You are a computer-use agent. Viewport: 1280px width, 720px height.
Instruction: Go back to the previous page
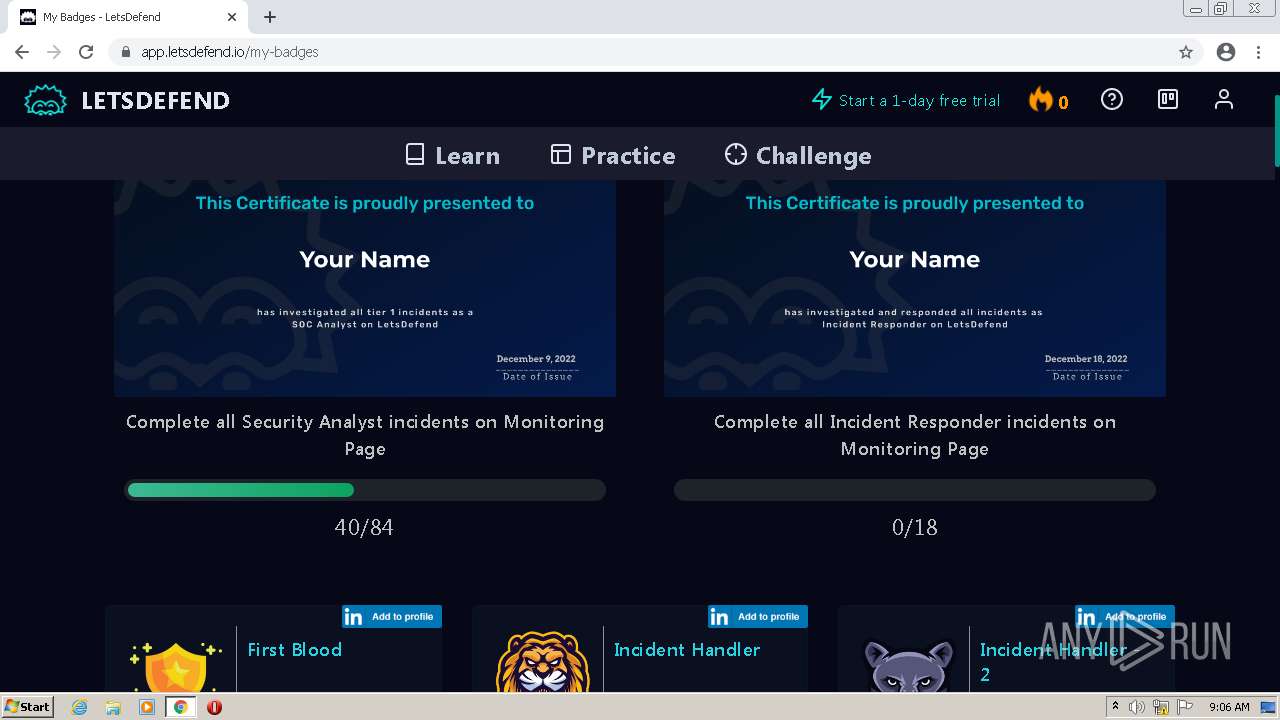[x=22, y=52]
